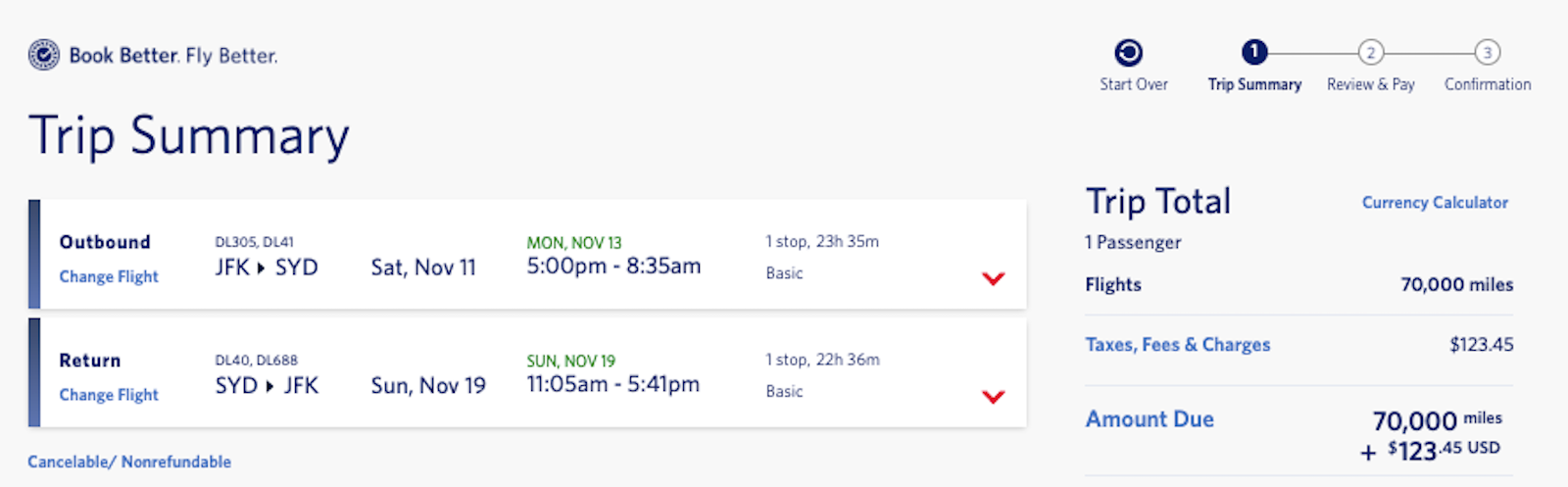Open Change Flight for the Outbound trip
Viewport: 1568px width, 487px height.
point(109,276)
